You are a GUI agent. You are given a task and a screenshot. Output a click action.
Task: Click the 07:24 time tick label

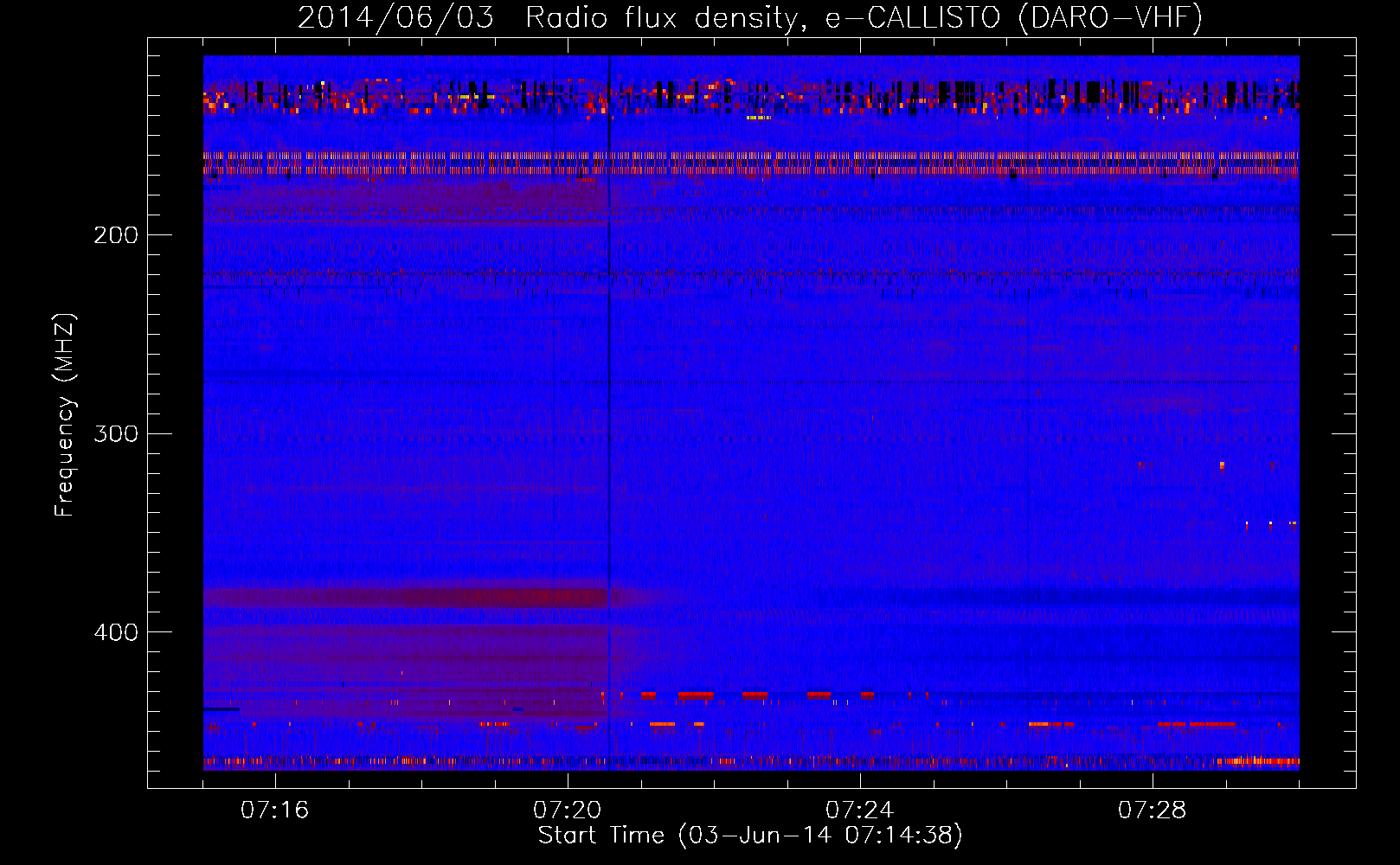860,811
